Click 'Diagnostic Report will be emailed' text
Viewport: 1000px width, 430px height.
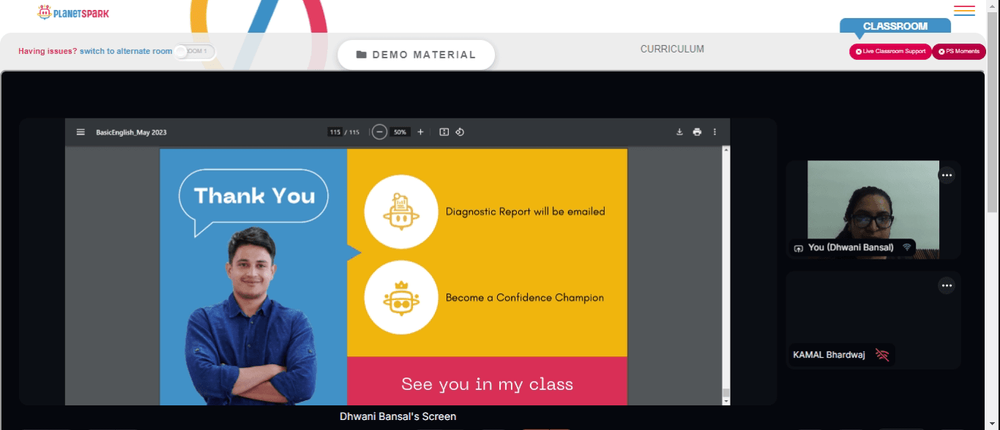(526, 211)
